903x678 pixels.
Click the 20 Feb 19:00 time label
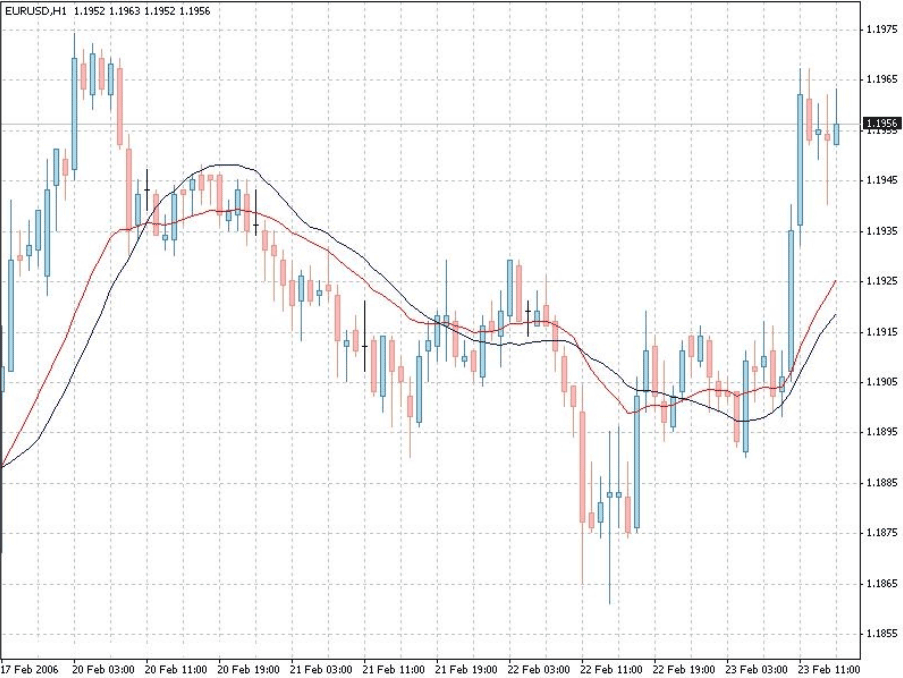coord(249,669)
